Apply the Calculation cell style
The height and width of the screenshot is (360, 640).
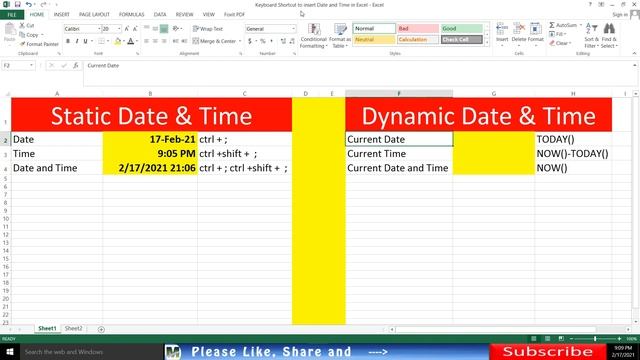(x=418, y=40)
